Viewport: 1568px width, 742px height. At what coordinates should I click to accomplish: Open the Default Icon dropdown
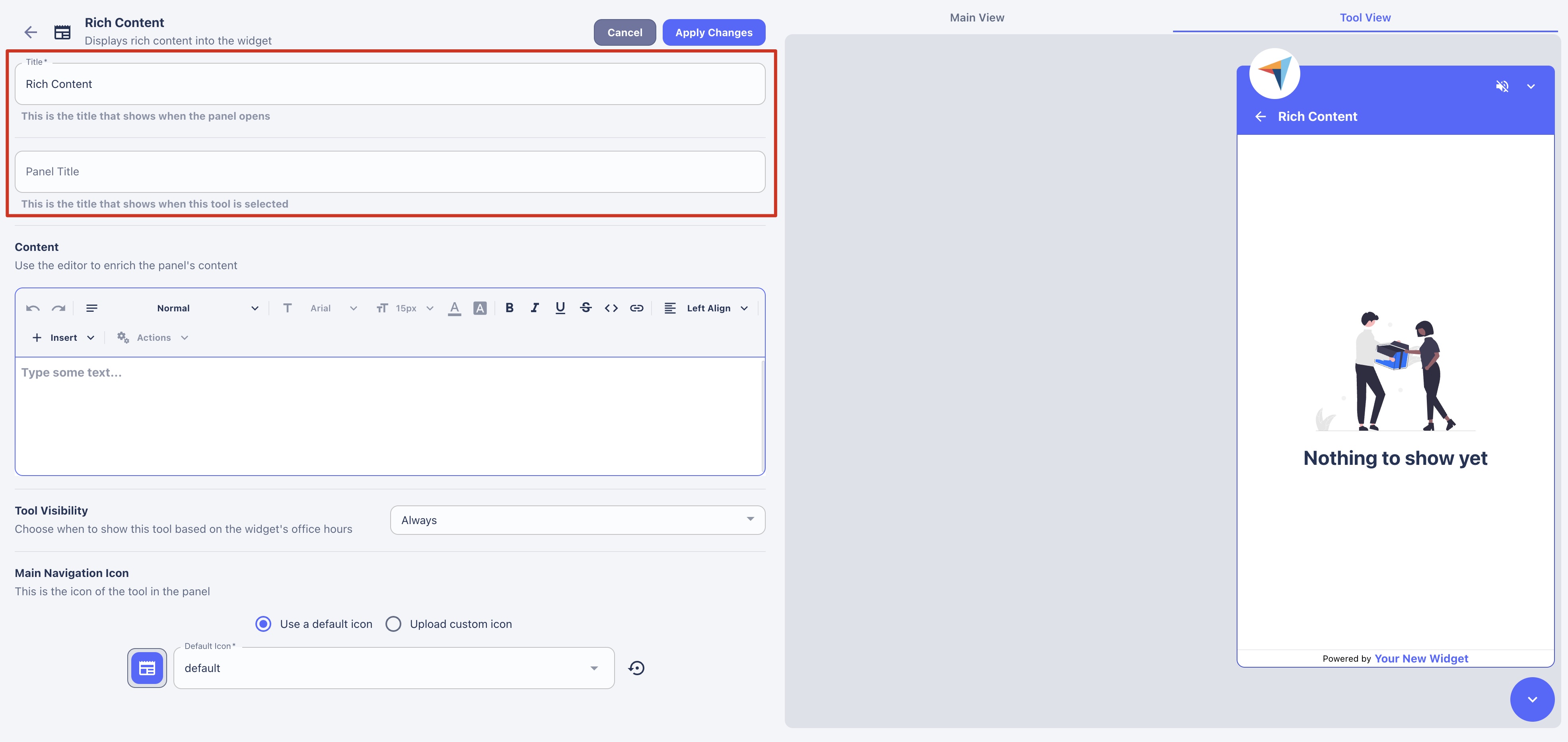393,668
